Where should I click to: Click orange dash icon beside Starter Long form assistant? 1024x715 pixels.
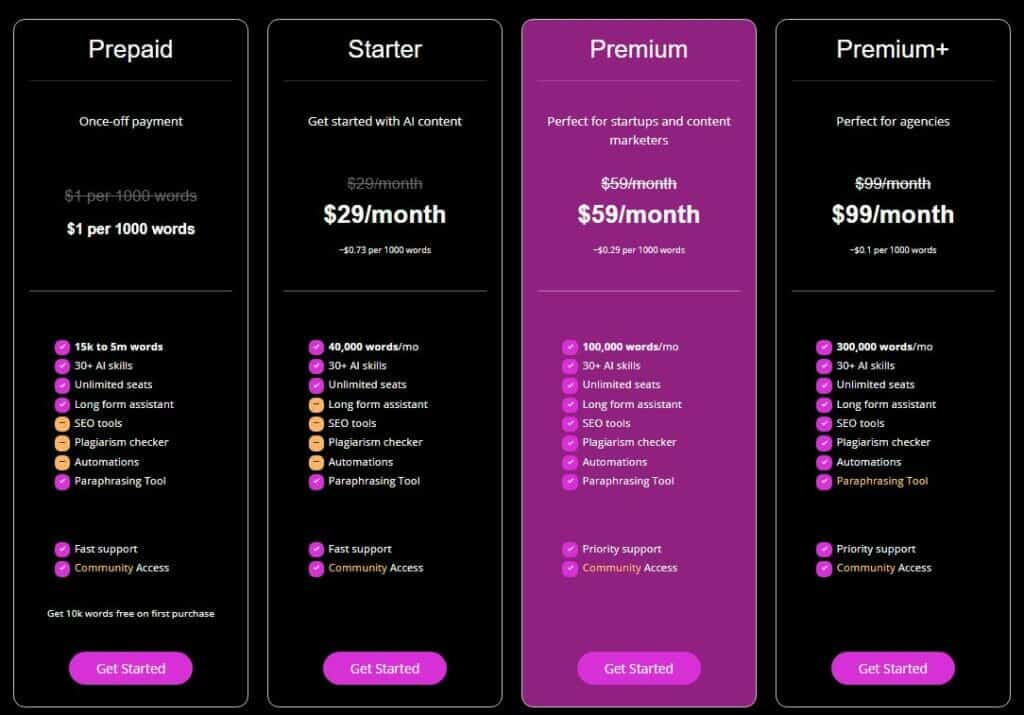316,405
